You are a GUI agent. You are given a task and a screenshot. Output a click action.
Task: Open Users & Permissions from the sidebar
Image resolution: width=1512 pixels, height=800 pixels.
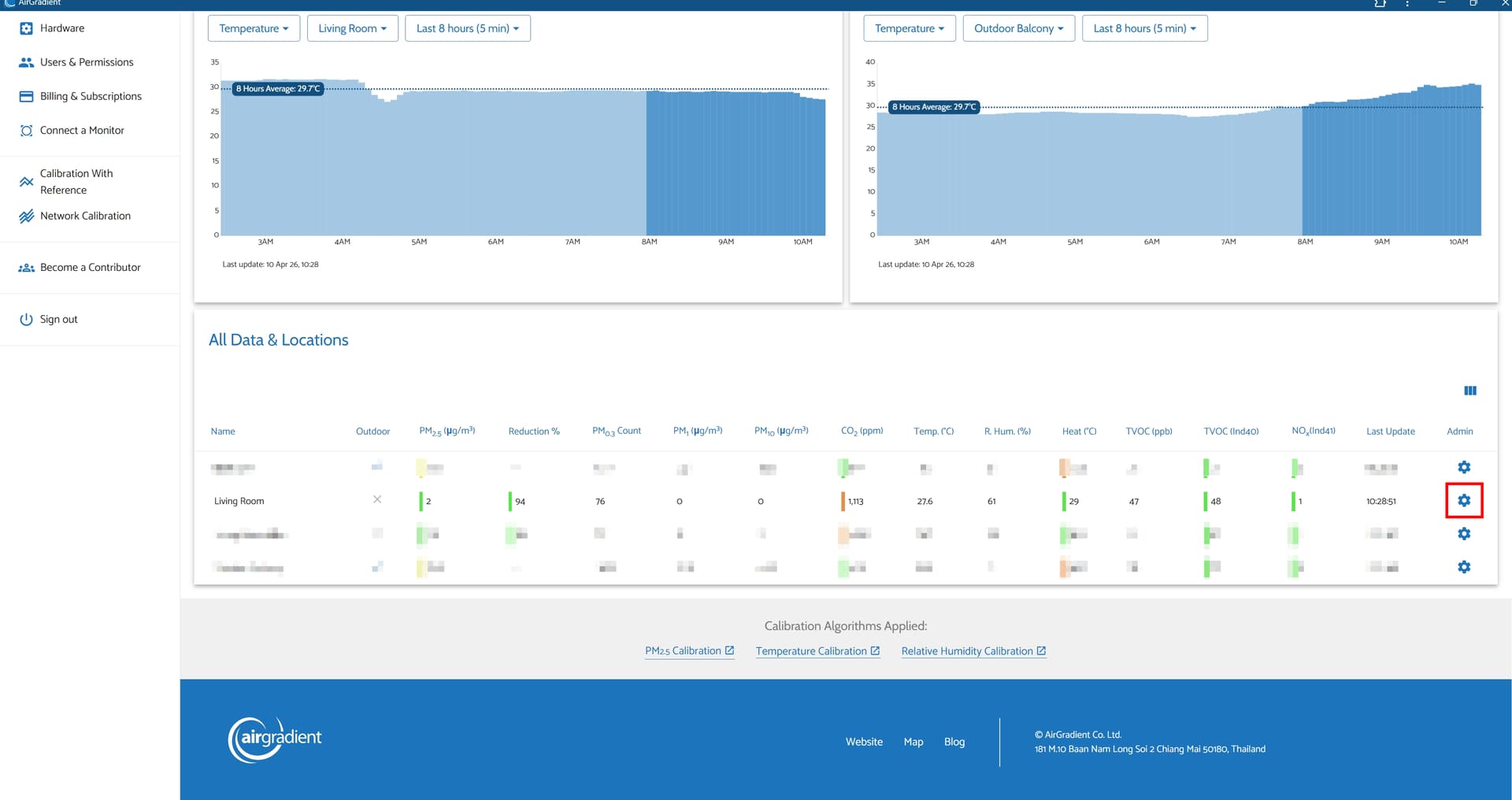point(86,62)
